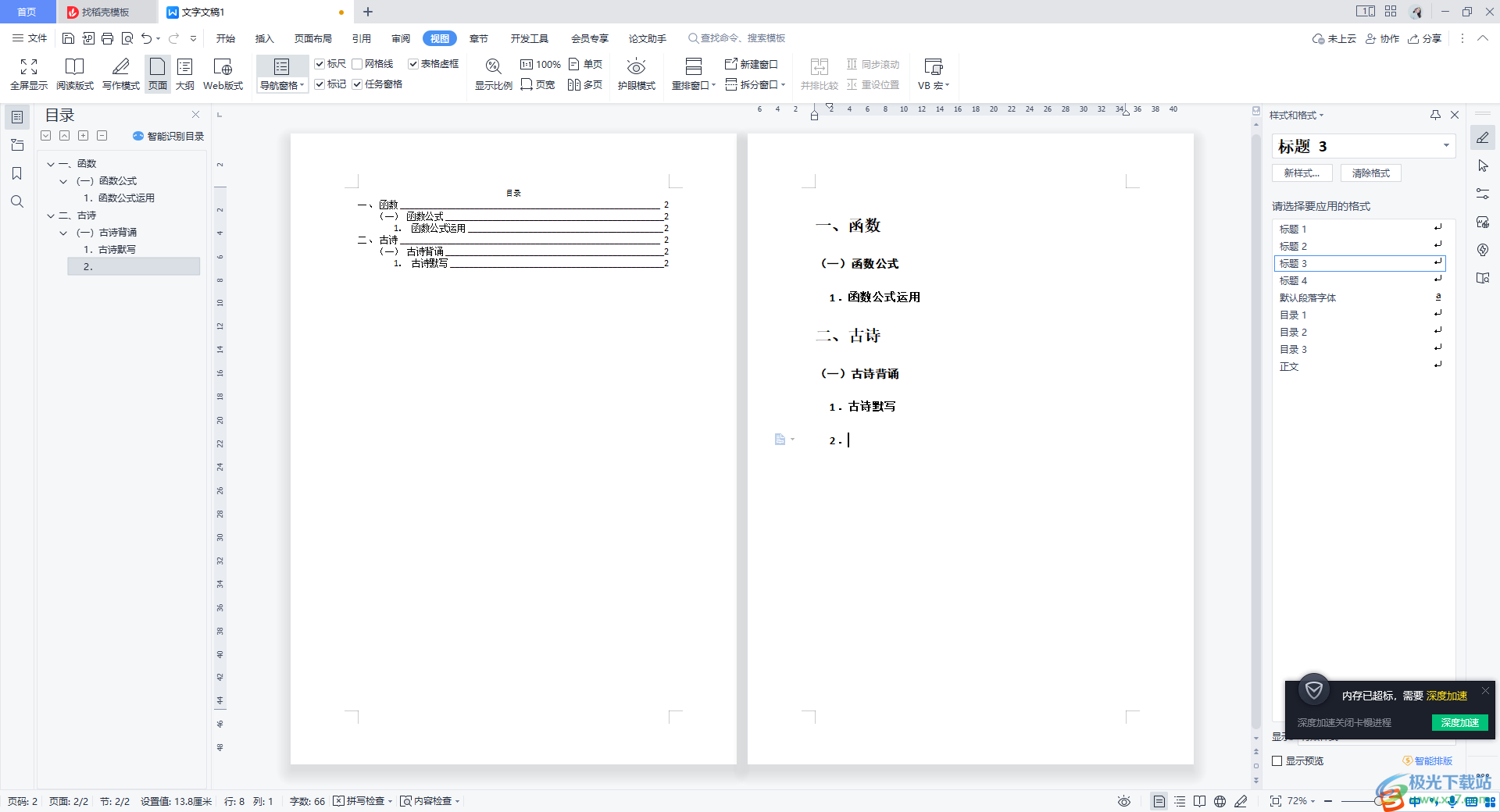Open the rearrange windows dropdown
The image size is (1500, 812).
click(x=694, y=86)
